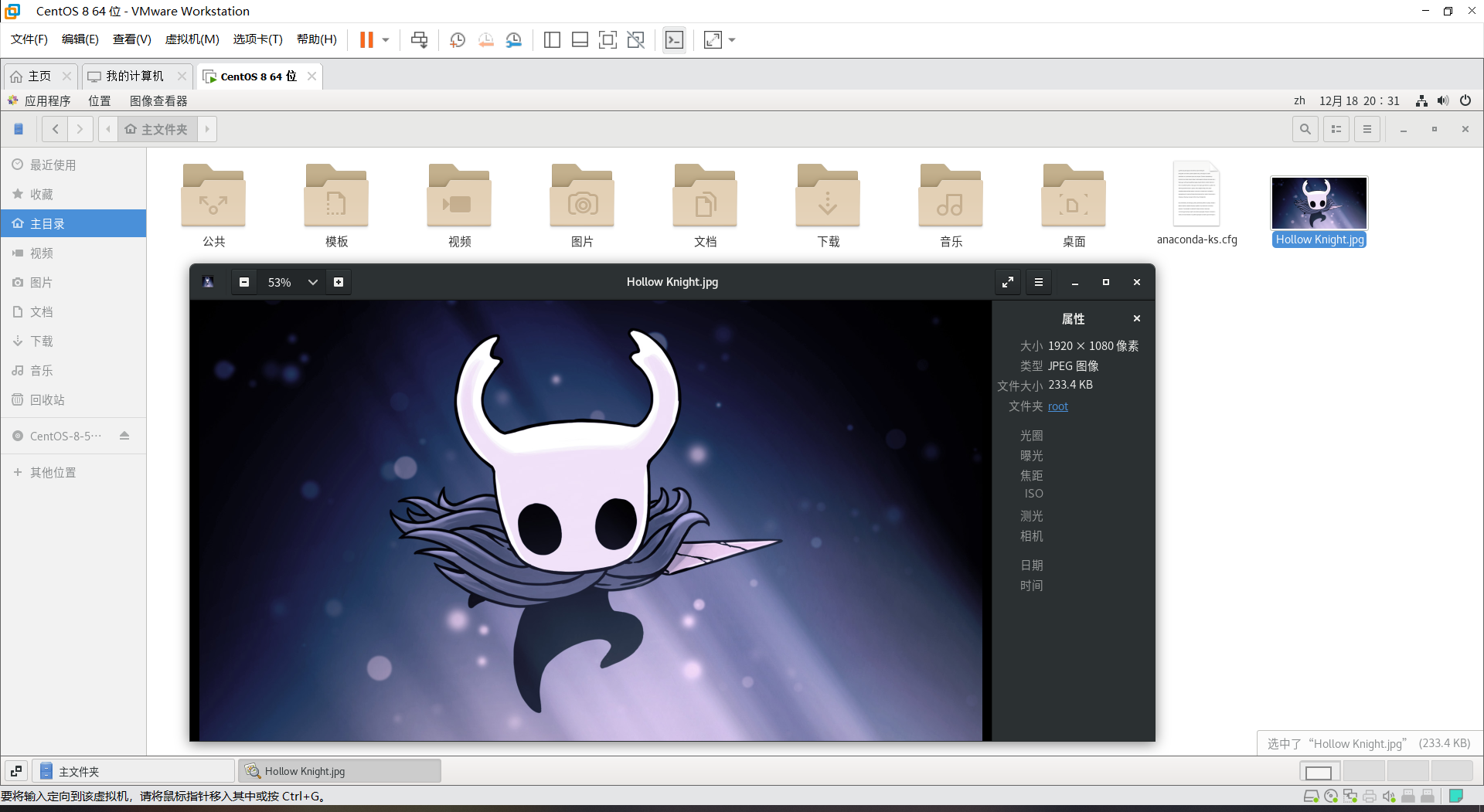Open the image viewer hamburger menu
Viewport: 1484px width, 812px height.
click(1039, 282)
